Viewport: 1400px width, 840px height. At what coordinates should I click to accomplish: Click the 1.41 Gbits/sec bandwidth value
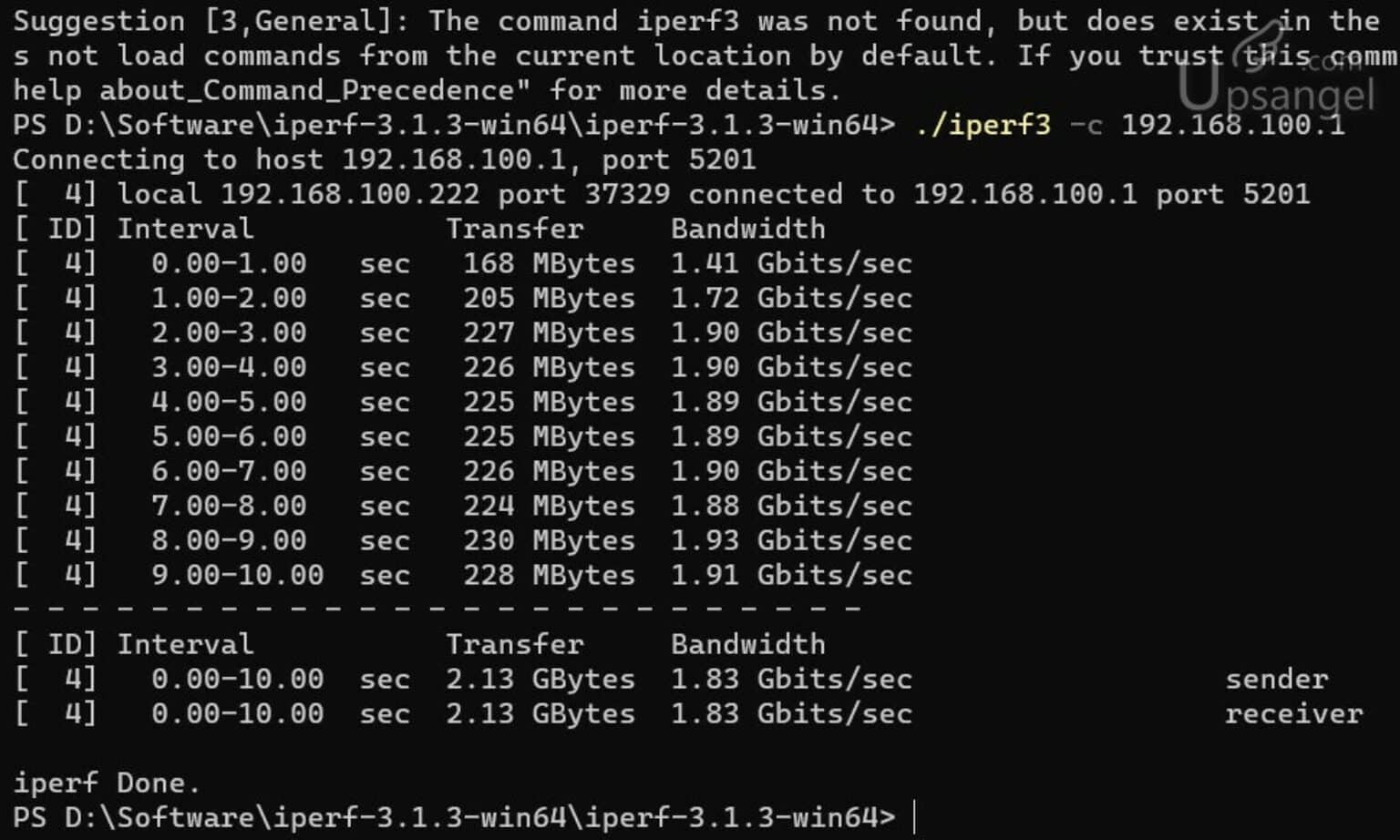(x=790, y=263)
